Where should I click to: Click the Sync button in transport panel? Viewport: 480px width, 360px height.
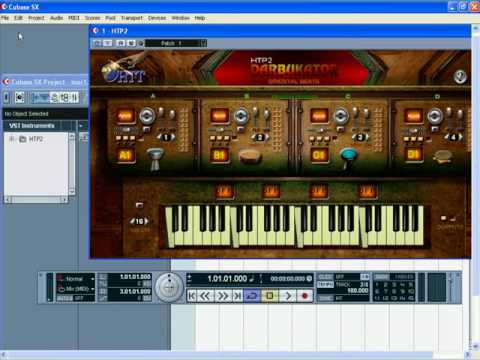point(325,298)
